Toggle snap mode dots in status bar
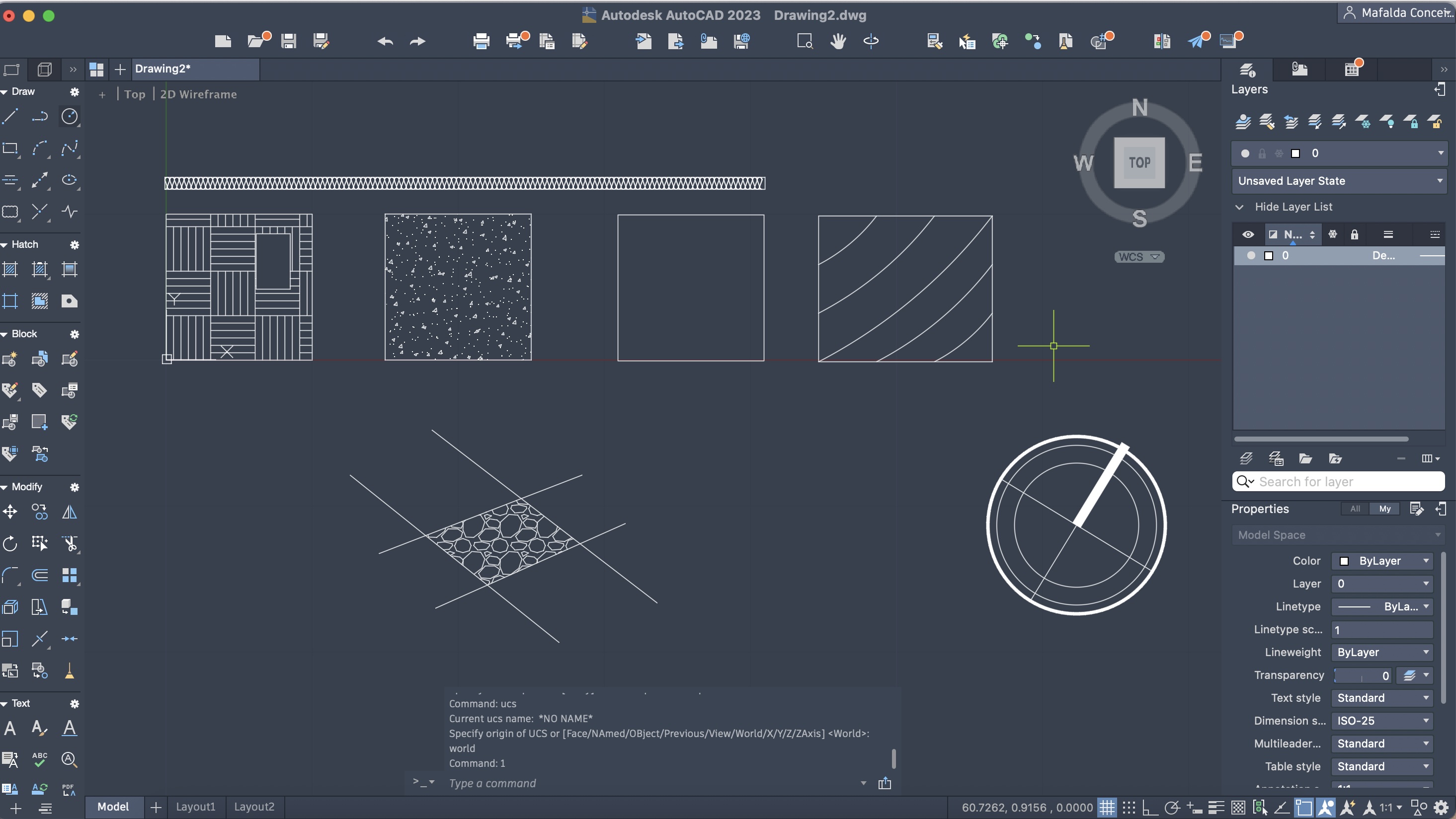The width and height of the screenshot is (1456, 819). point(1129,807)
